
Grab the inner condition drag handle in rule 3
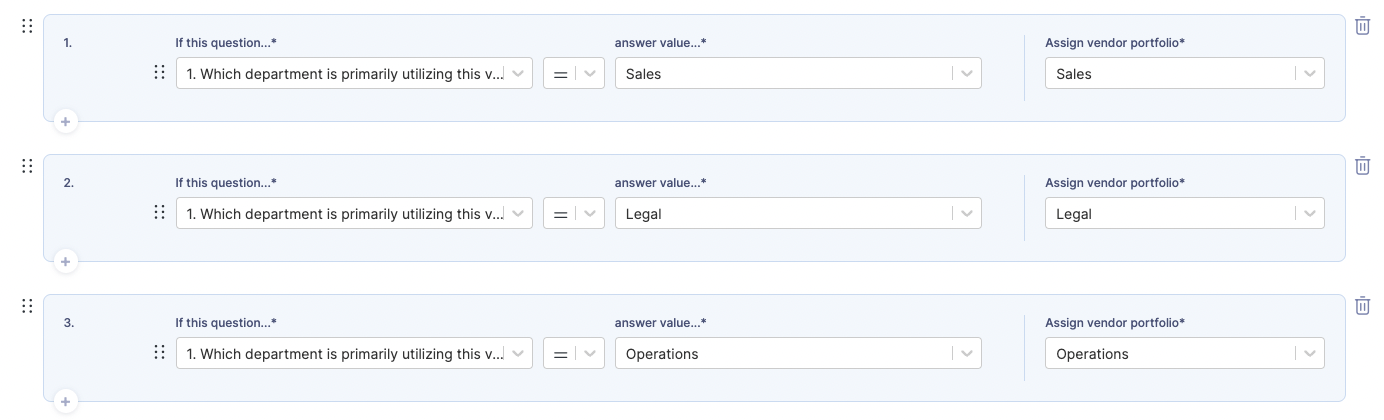click(159, 352)
